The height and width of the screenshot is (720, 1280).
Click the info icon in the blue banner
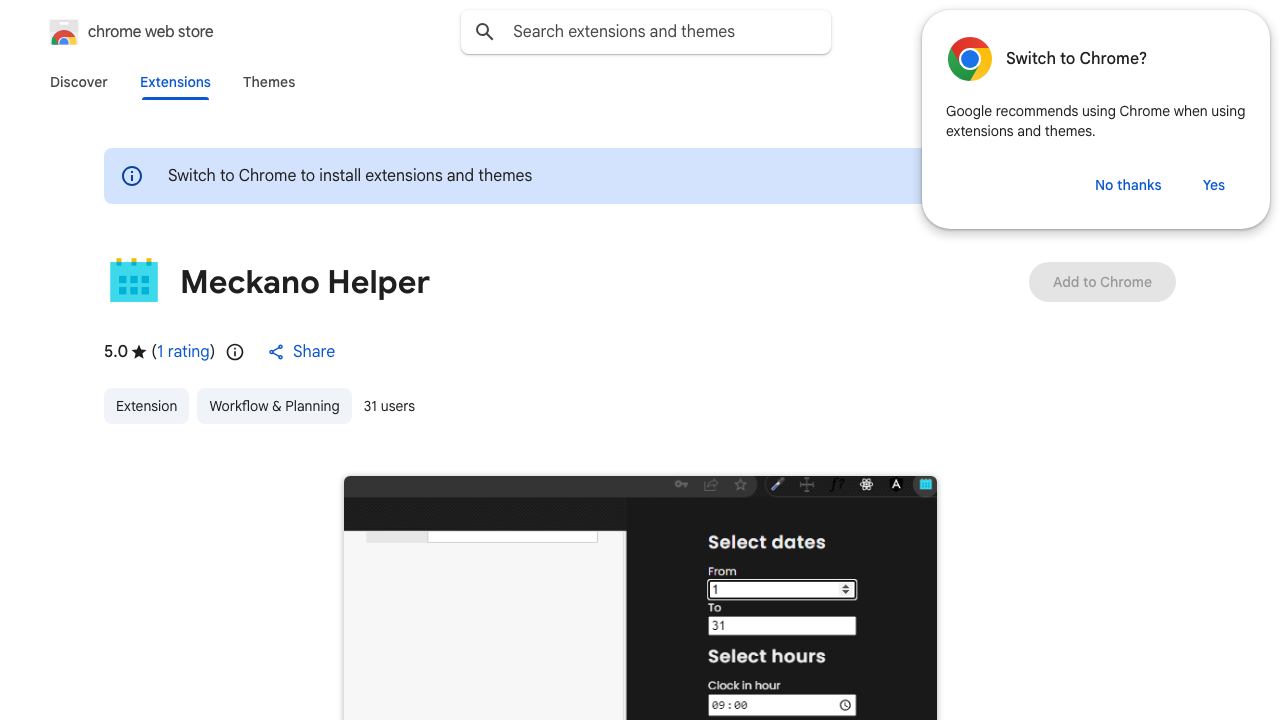pos(132,176)
